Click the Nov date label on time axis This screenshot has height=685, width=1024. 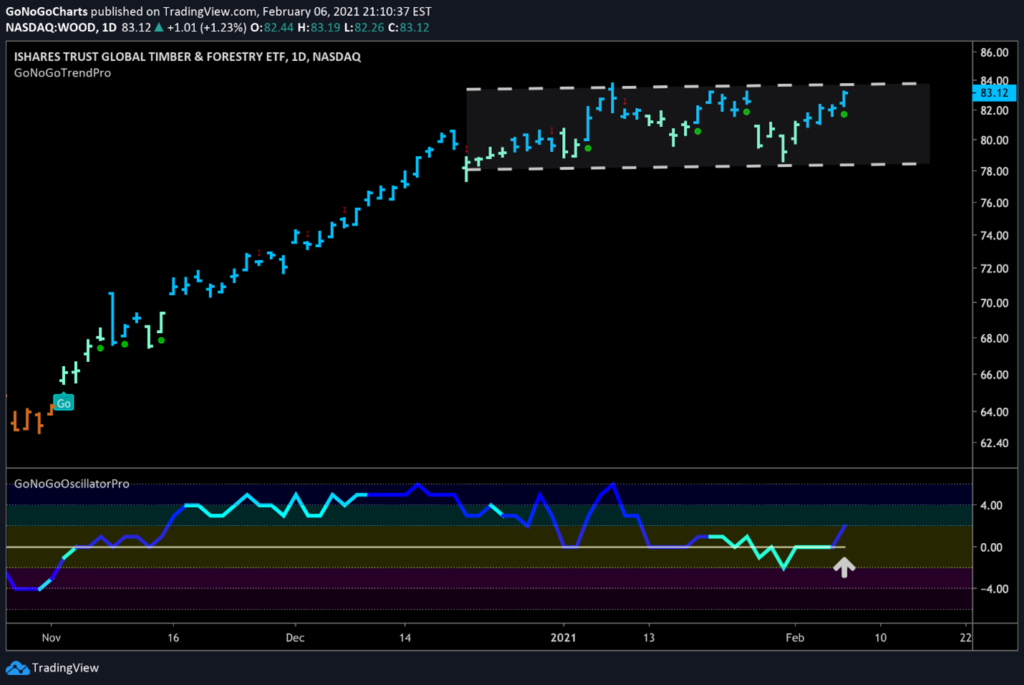(x=51, y=637)
